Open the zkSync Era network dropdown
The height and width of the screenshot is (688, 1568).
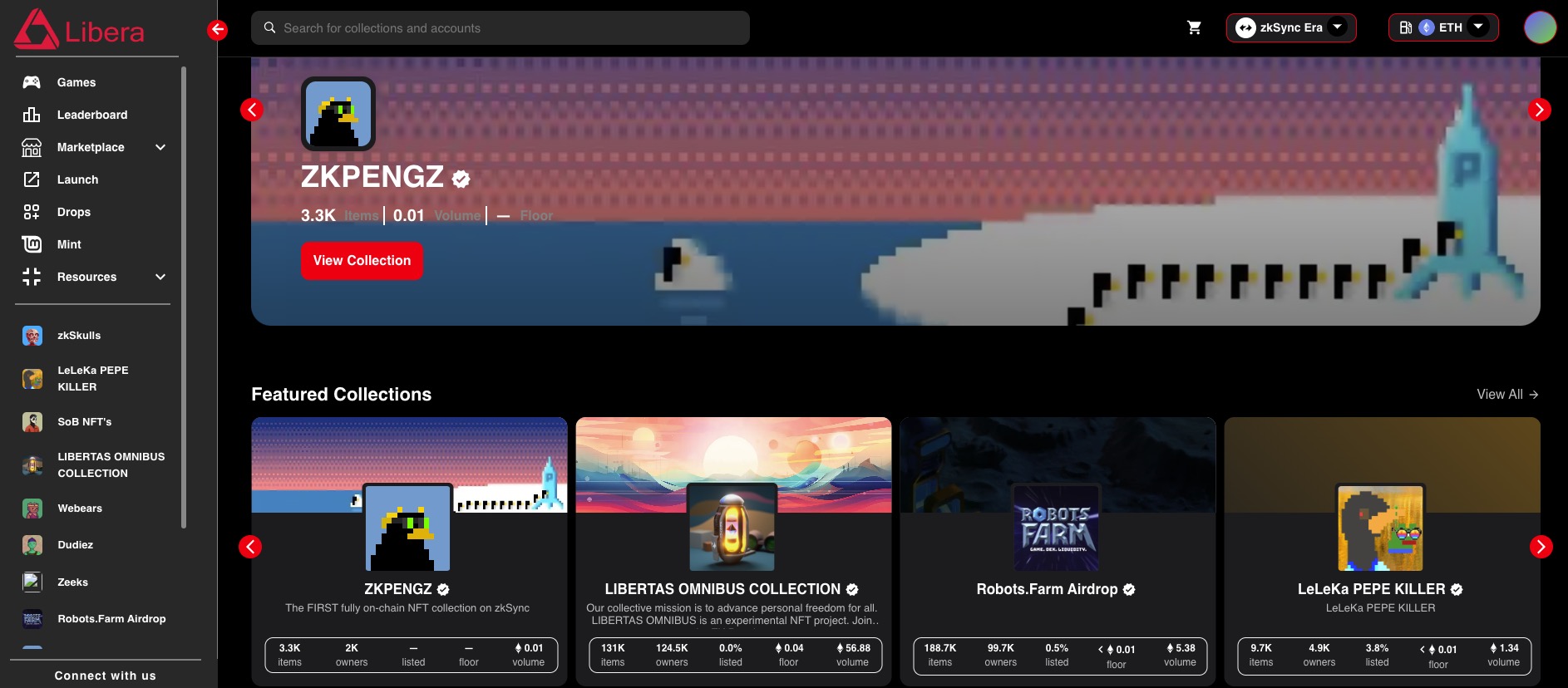point(1290,27)
